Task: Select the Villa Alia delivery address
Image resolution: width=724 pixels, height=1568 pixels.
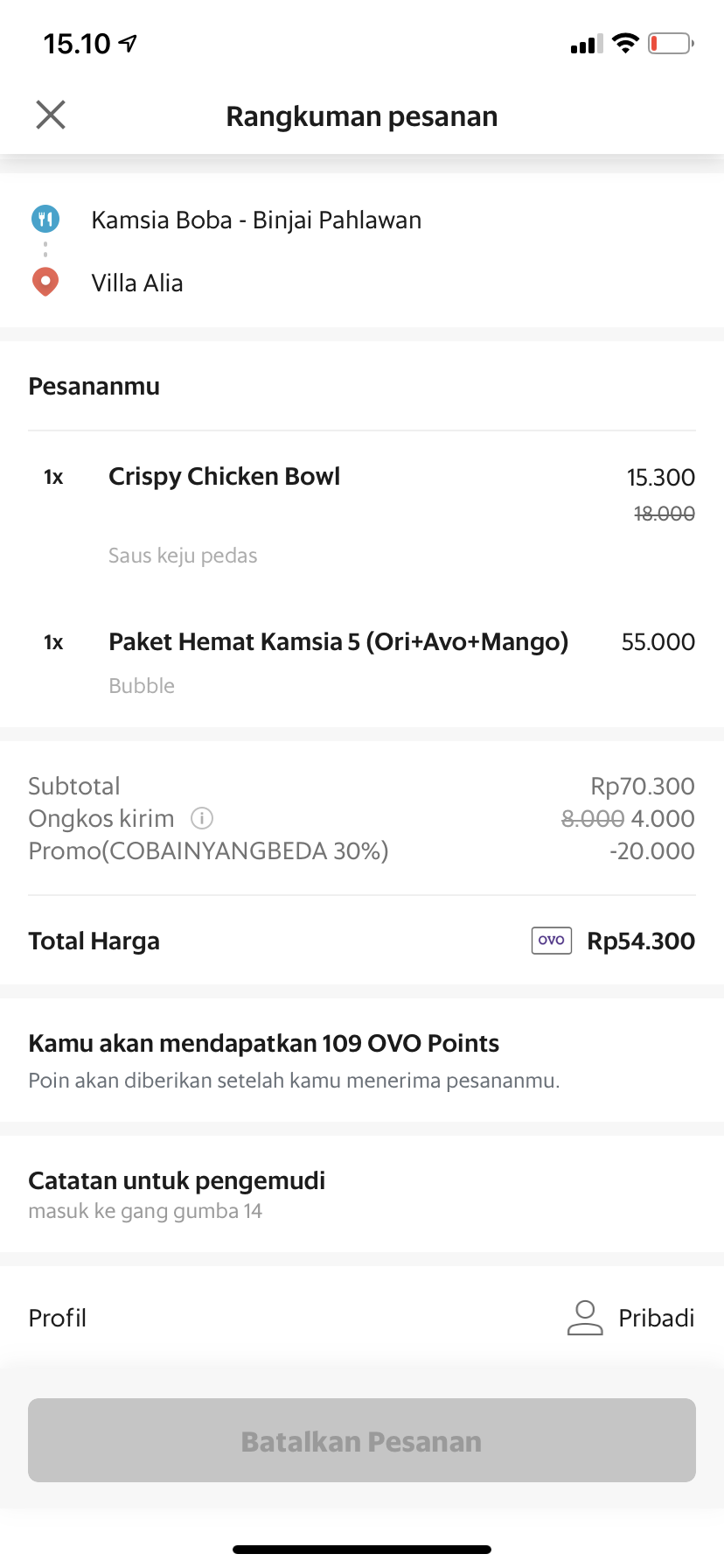Action: 137,283
